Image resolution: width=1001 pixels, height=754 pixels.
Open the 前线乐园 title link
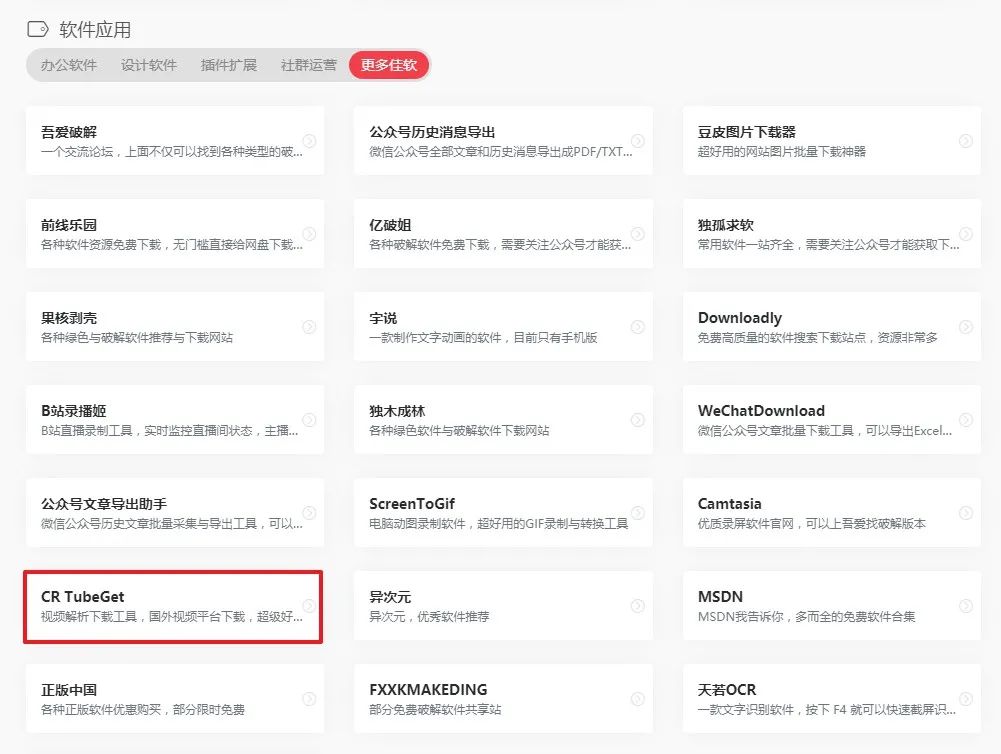(69, 225)
